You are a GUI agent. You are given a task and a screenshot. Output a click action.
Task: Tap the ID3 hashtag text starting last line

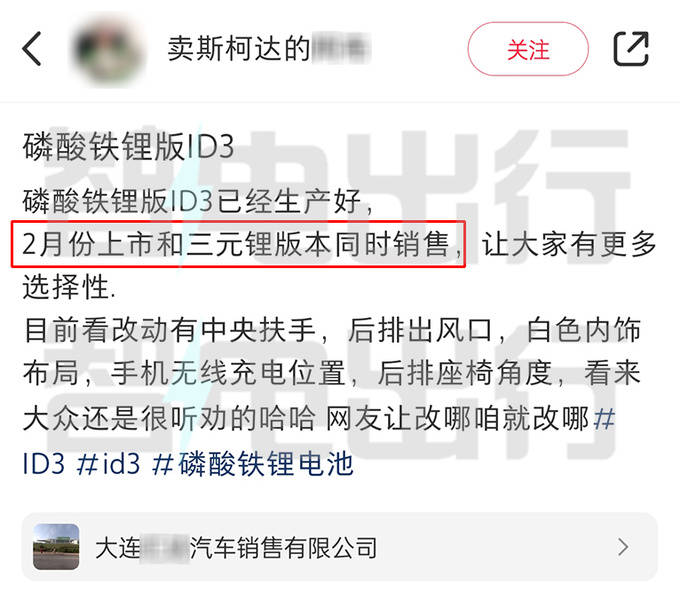point(43,463)
